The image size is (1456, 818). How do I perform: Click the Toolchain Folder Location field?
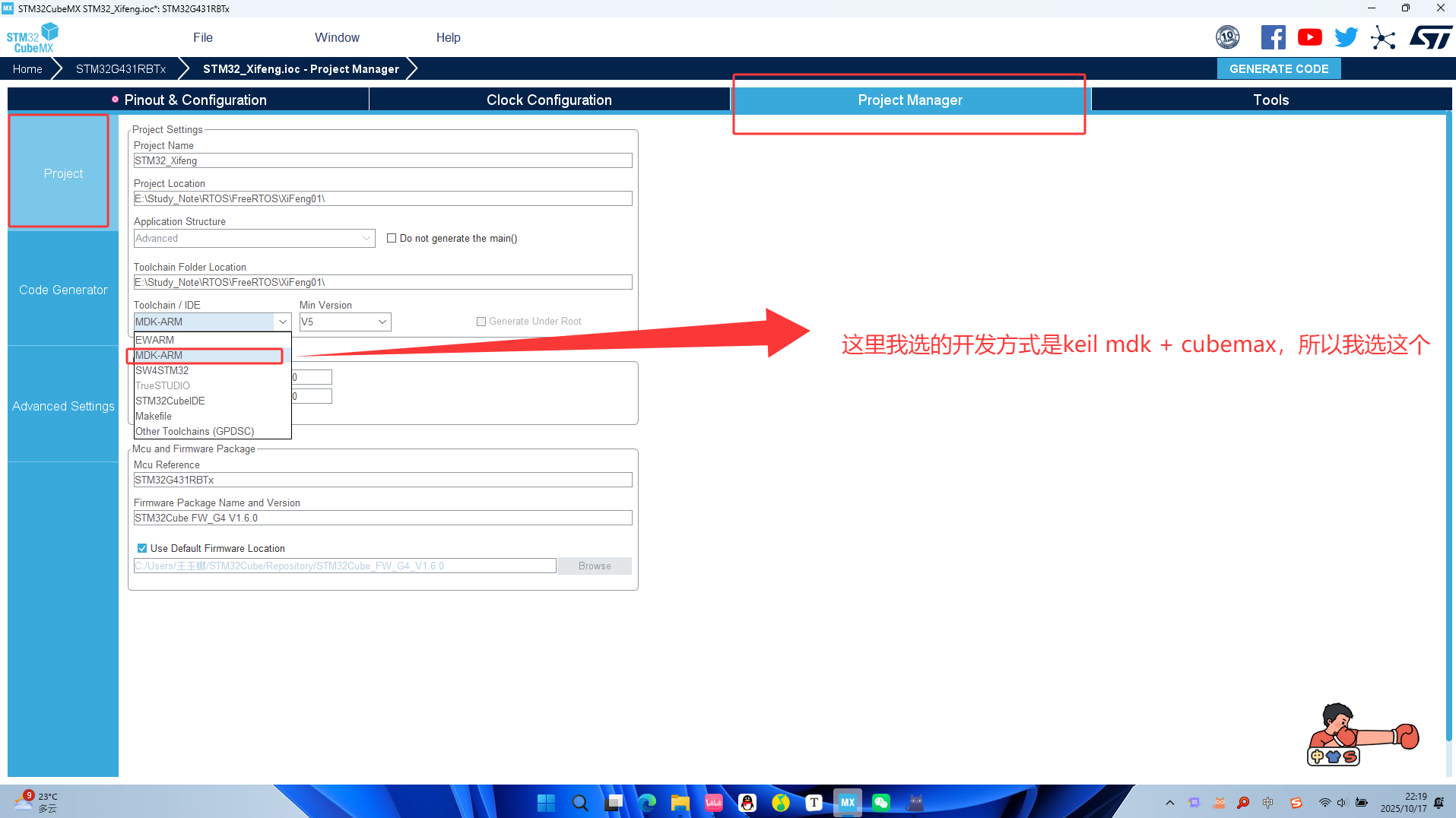tap(382, 282)
